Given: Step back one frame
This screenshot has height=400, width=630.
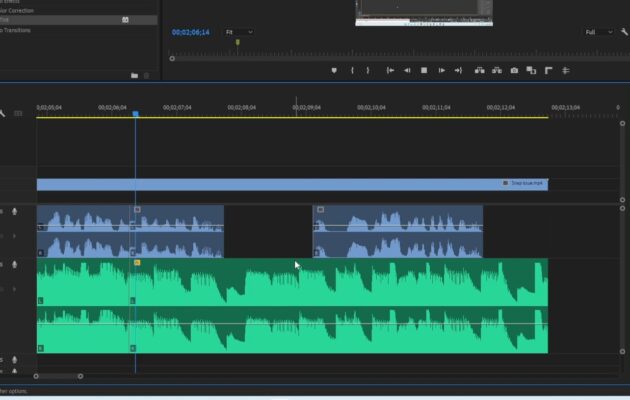Looking at the screenshot, I should tap(407, 70).
